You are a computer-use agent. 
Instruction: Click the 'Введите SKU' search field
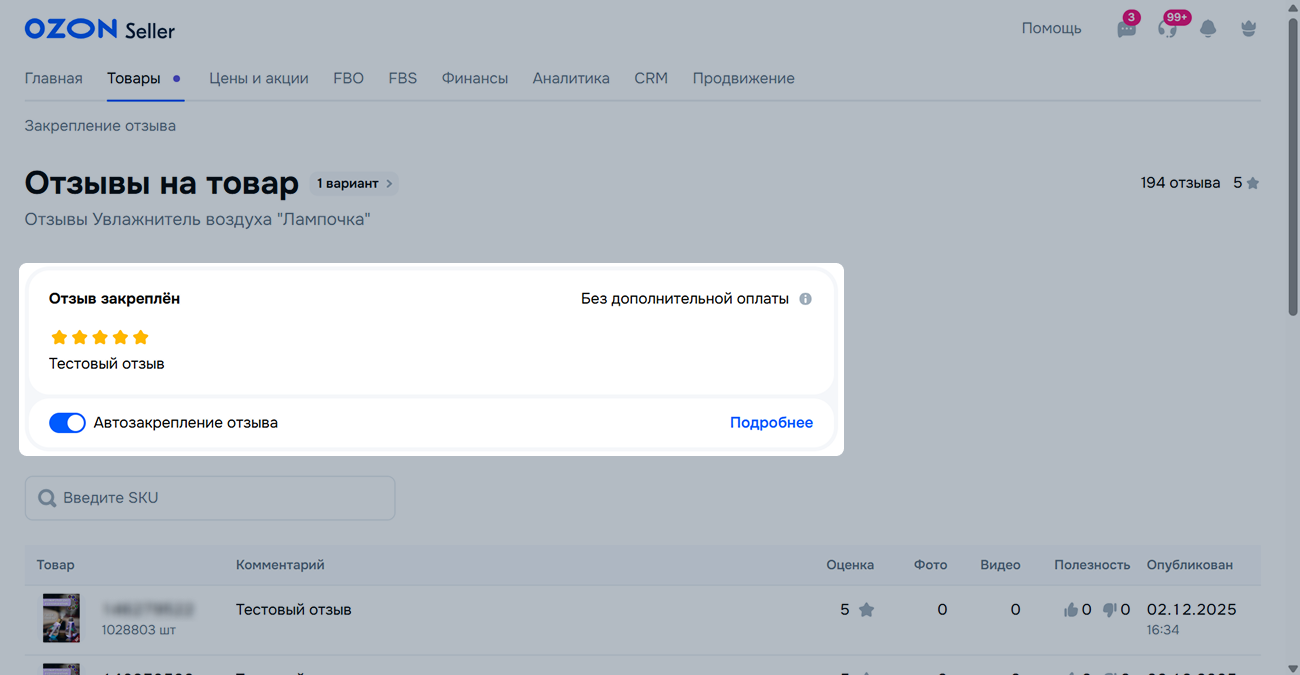210,498
